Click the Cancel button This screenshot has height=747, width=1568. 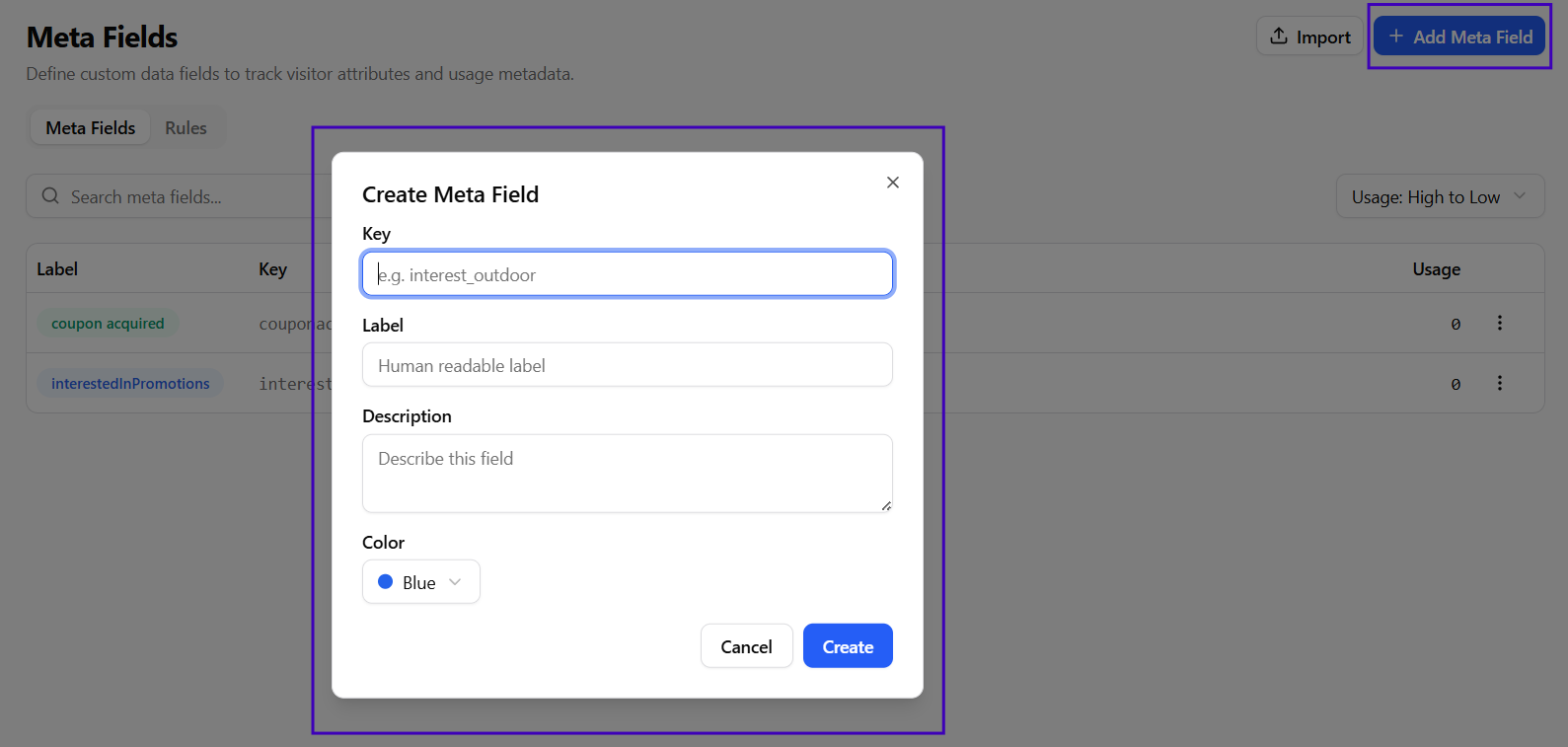746,646
